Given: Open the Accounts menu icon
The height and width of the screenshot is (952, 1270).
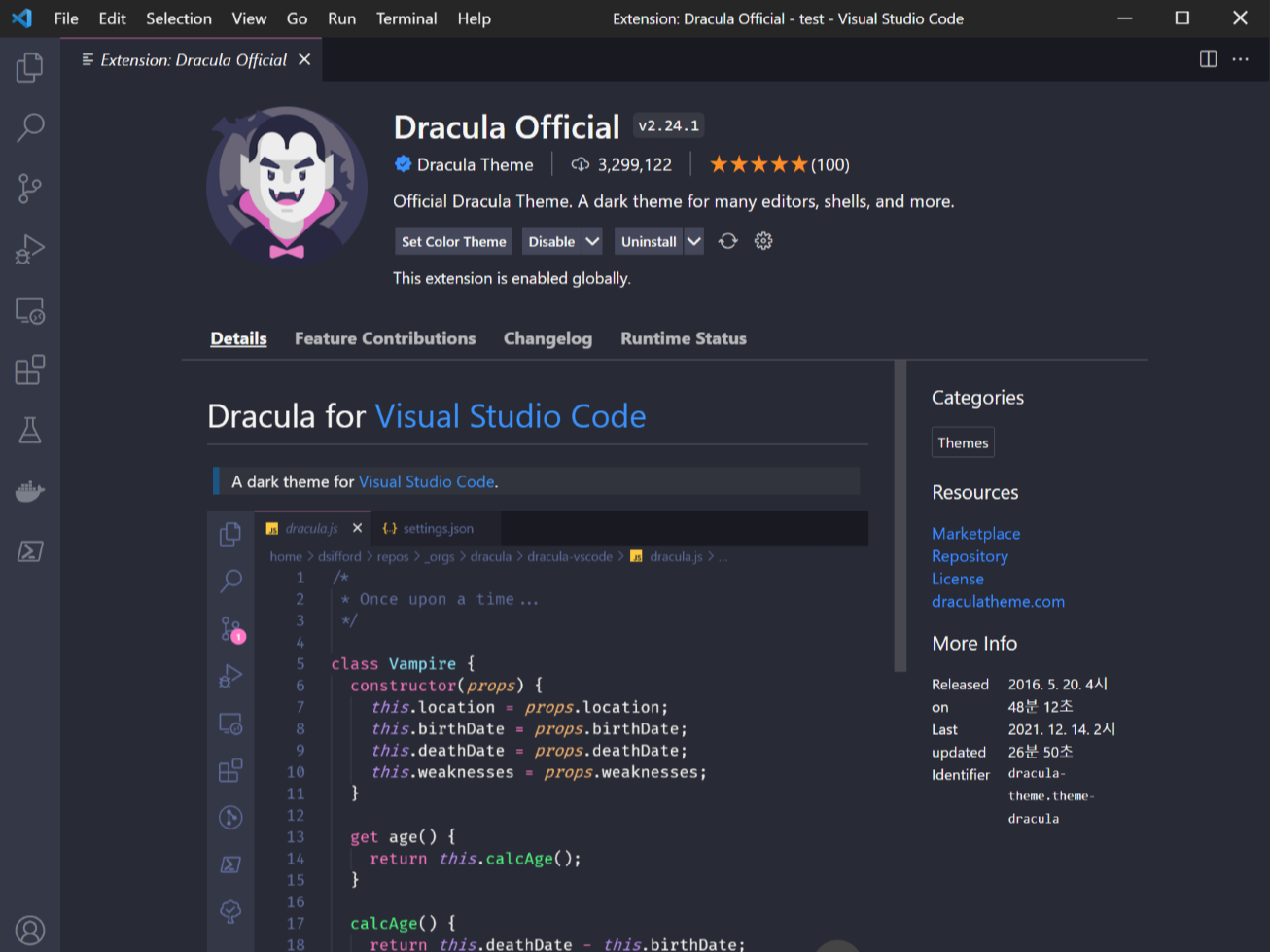Looking at the screenshot, I should [30, 931].
